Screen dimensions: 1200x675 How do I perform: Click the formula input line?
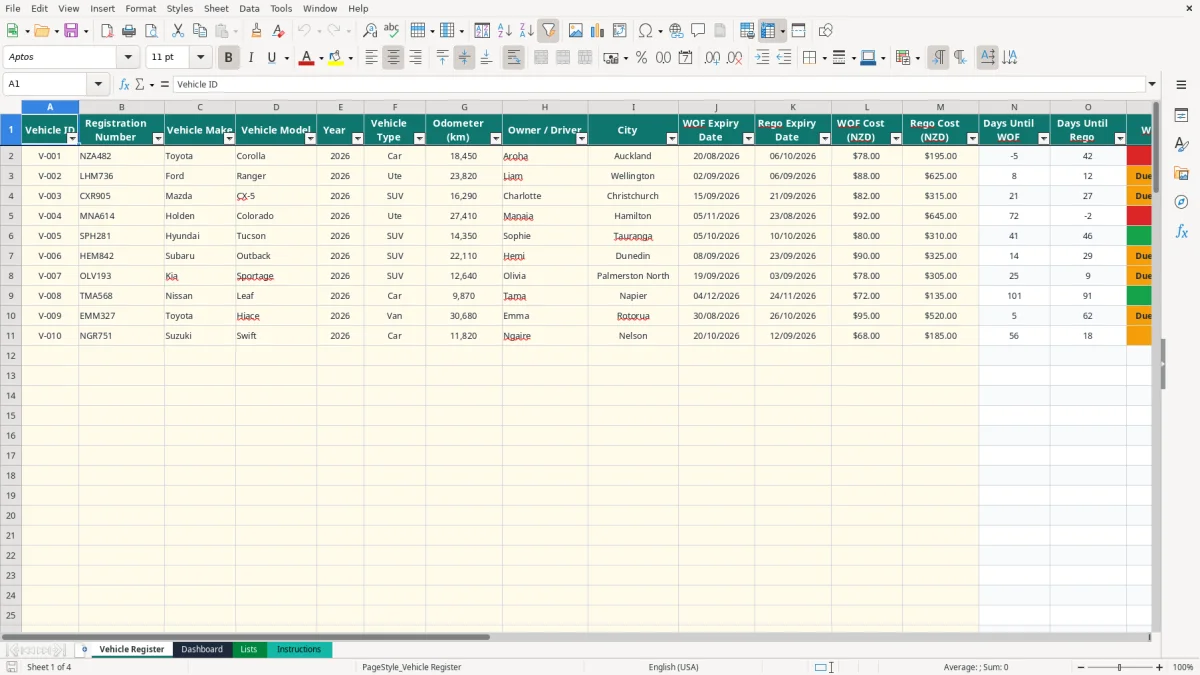[x=658, y=85]
